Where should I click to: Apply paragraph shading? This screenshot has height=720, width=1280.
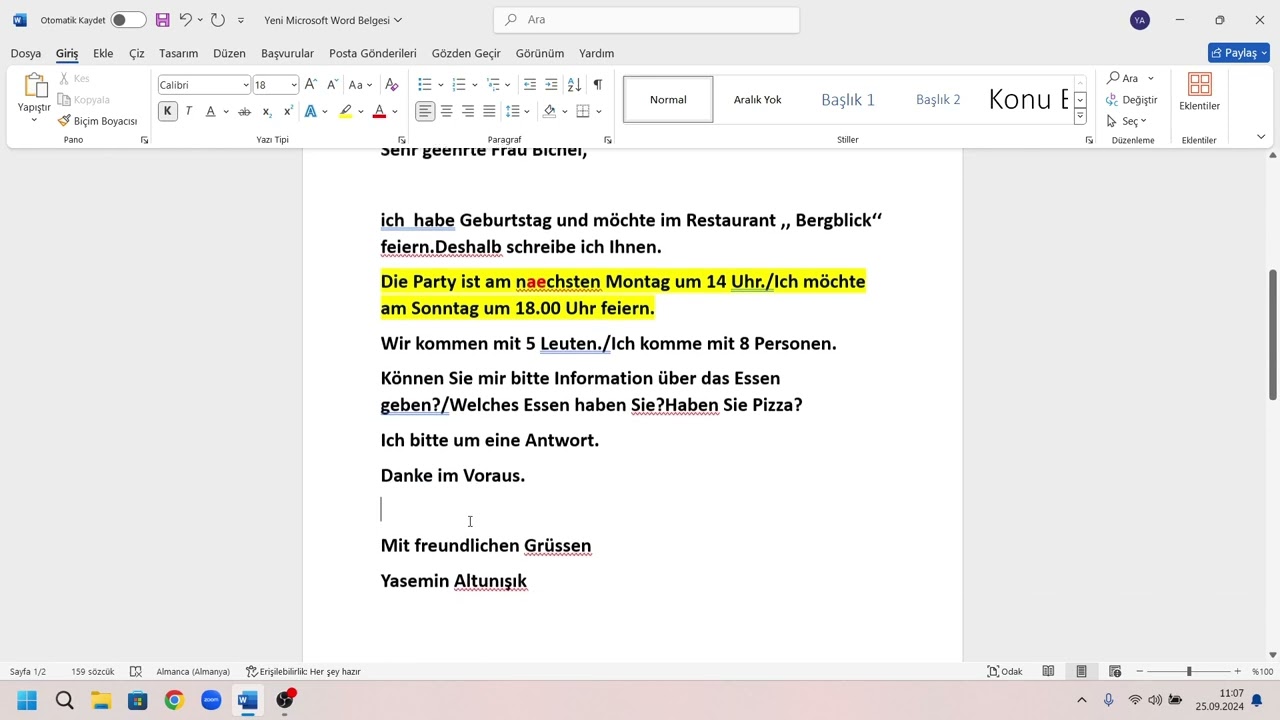pos(549,111)
